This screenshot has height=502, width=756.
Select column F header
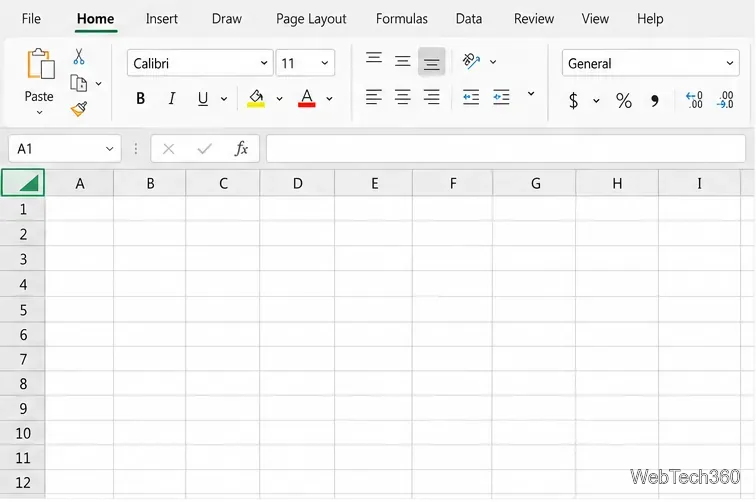click(453, 183)
